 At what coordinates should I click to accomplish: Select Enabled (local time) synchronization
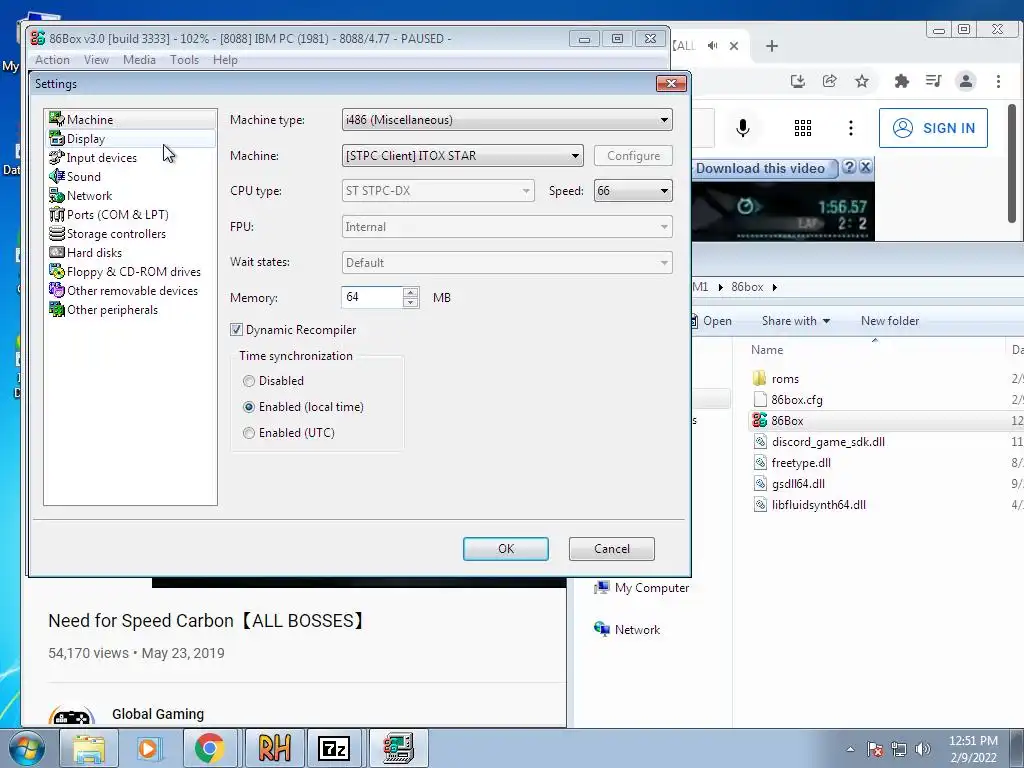pos(249,407)
